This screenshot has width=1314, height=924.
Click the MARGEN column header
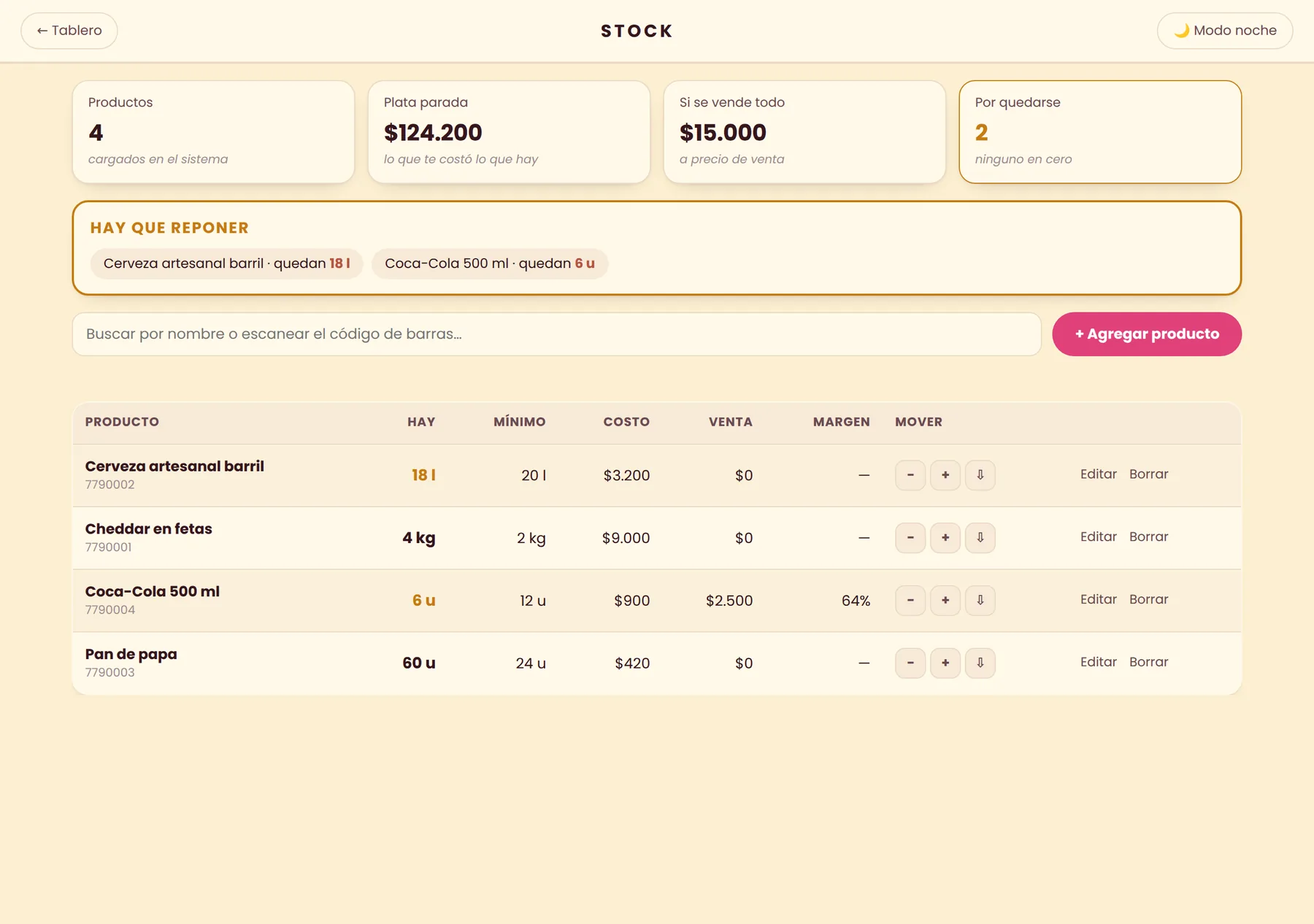tap(842, 422)
